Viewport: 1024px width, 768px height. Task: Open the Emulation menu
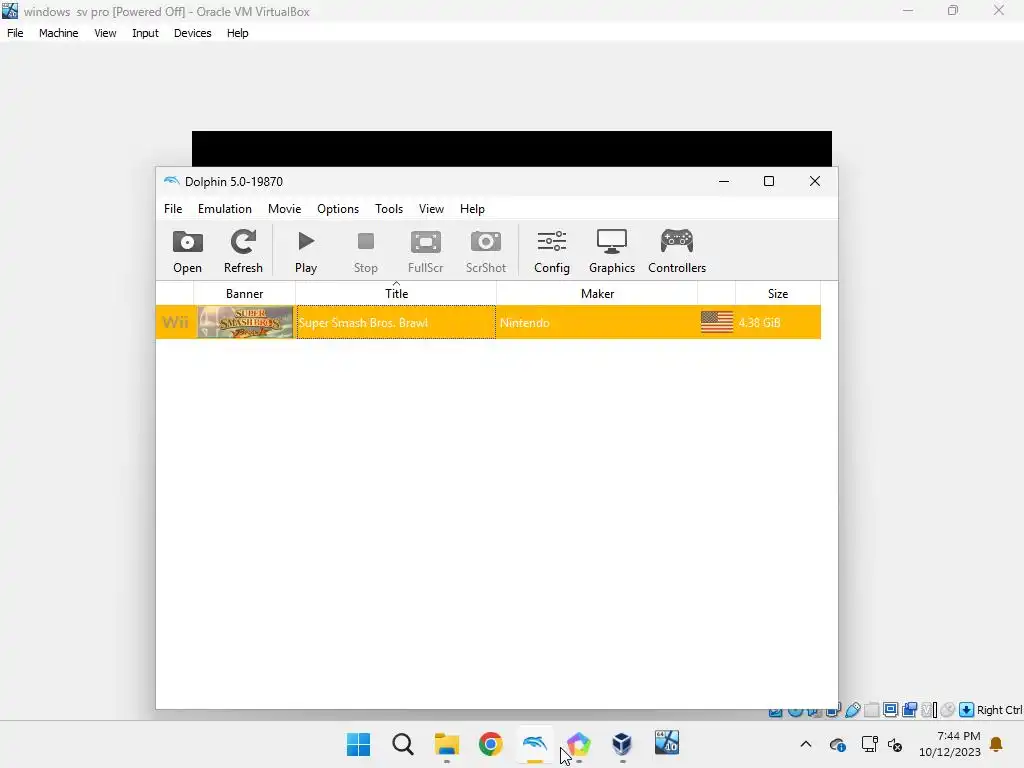pyautogui.click(x=225, y=209)
